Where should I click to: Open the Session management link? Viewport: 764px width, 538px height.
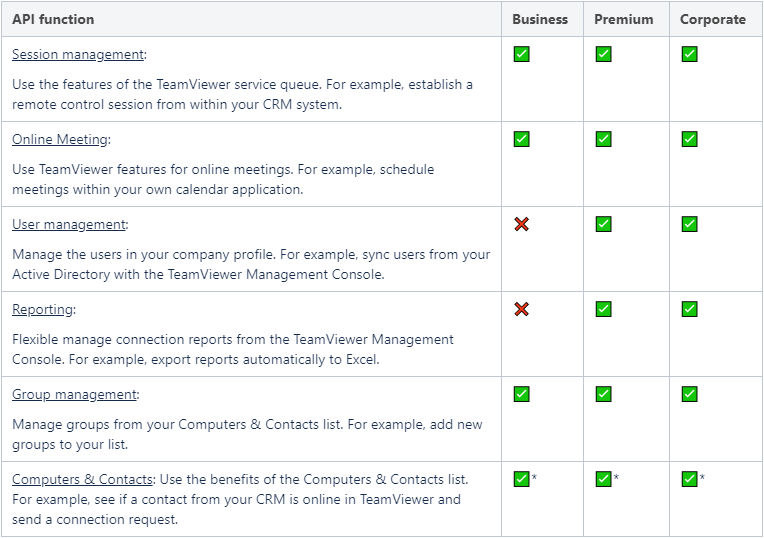(x=78, y=54)
